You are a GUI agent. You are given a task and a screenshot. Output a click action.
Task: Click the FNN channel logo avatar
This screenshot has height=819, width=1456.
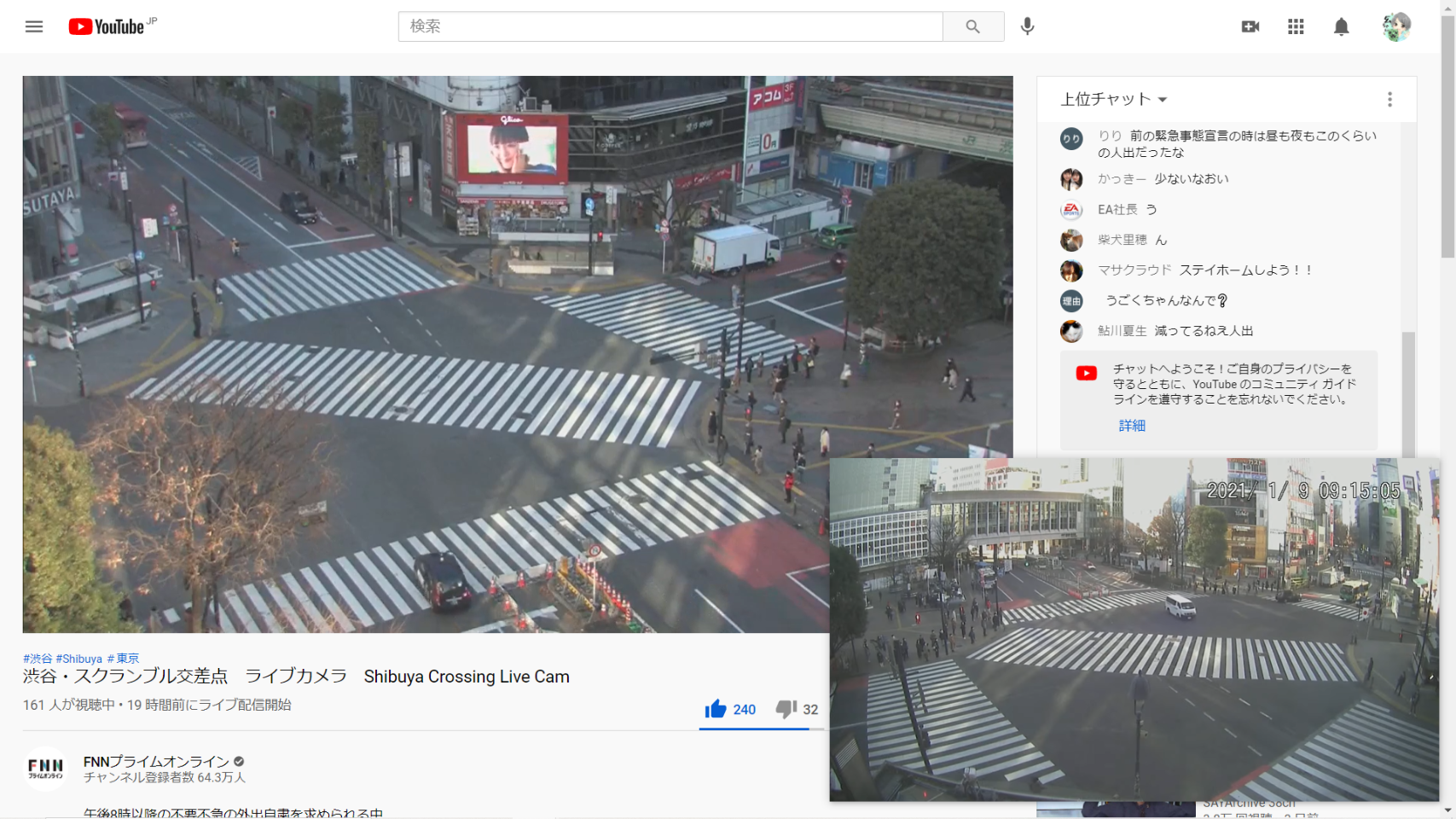[x=45, y=769]
